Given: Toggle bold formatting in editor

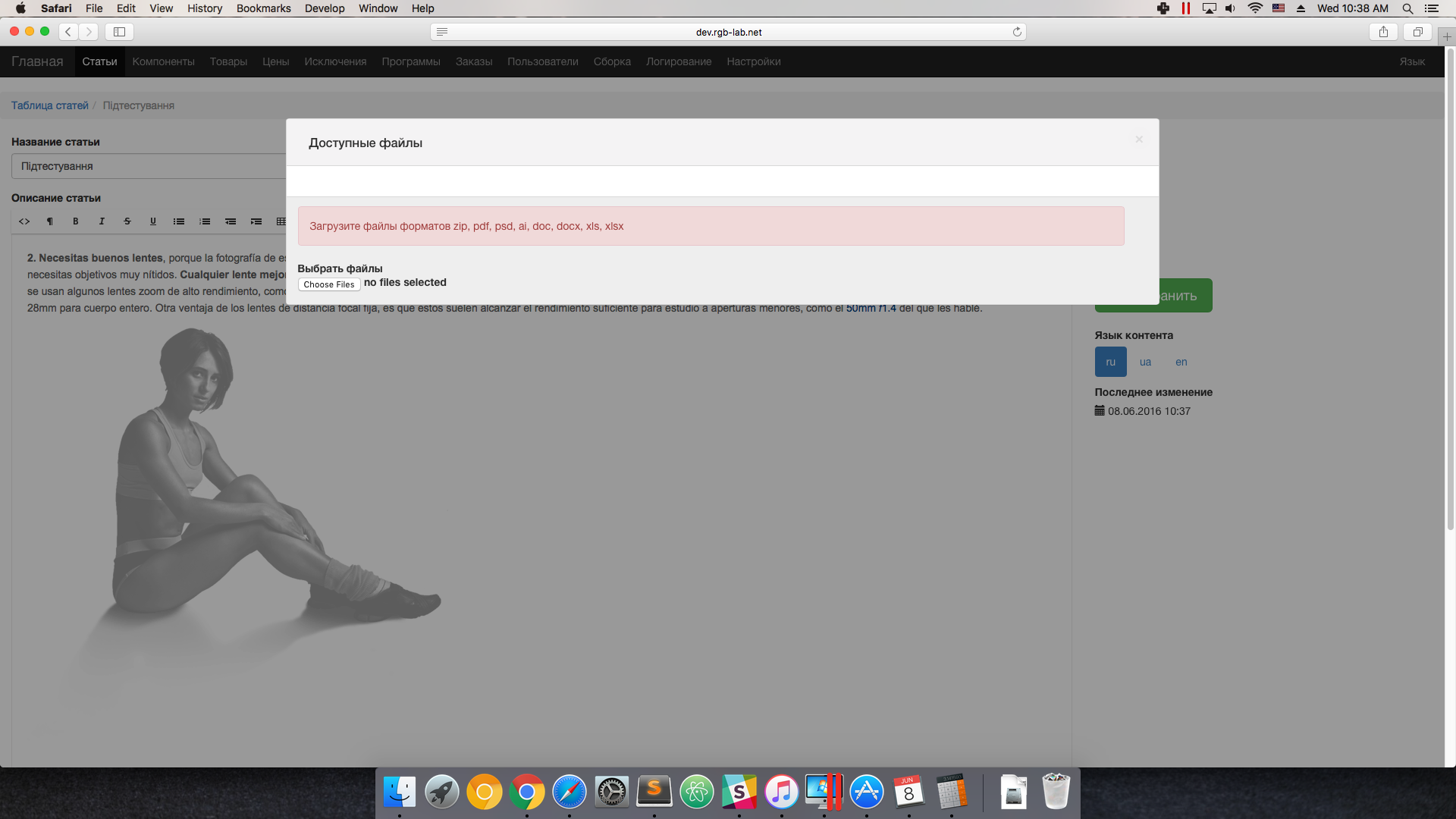Looking at the screenshot, I should (76, 221).
